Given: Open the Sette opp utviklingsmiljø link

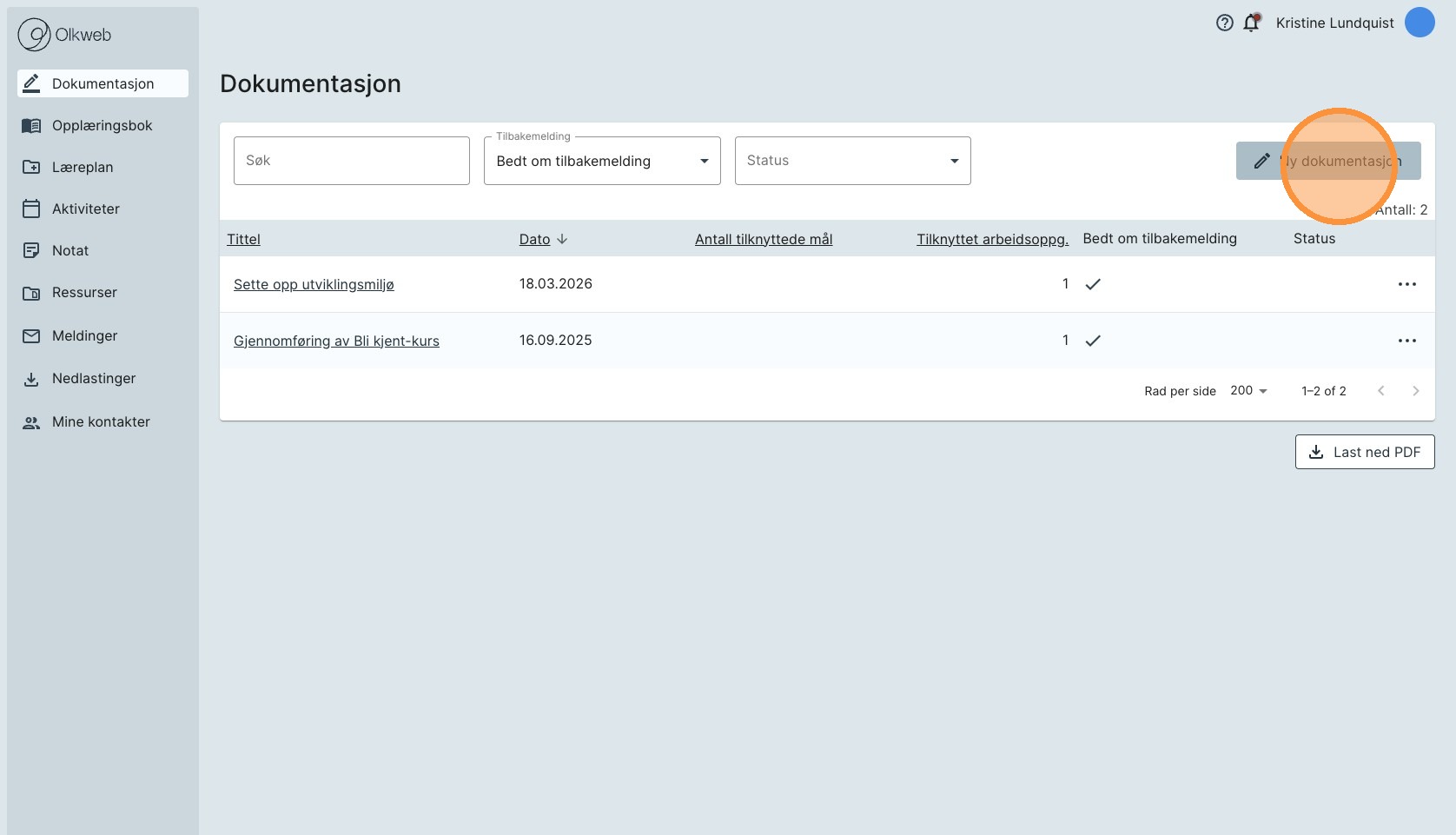Looking at the screenshot, I should 314,285.
